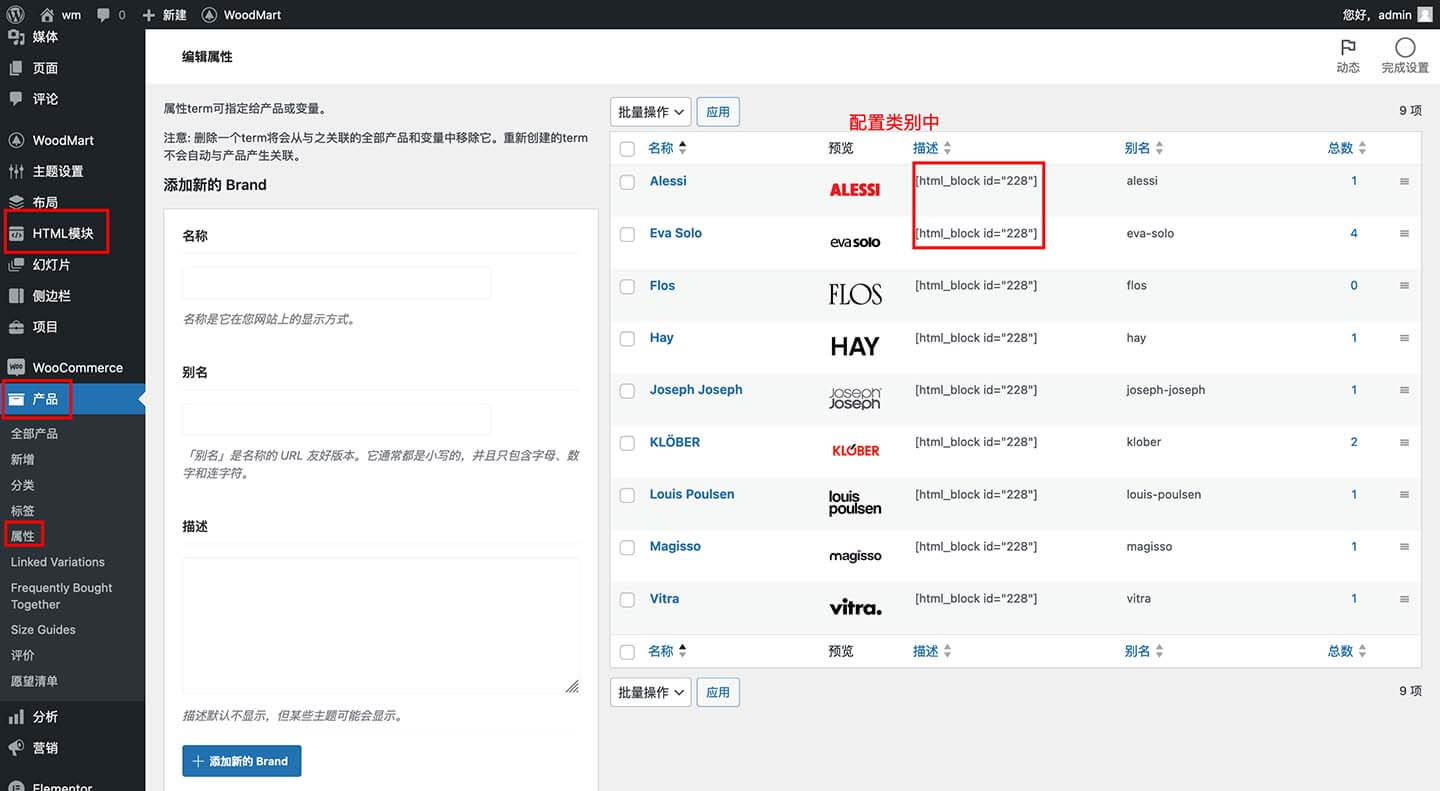1440x791 pixels.
Task: Tick the Eva Solo row checkbox
Action: click(x=627, y=234)
